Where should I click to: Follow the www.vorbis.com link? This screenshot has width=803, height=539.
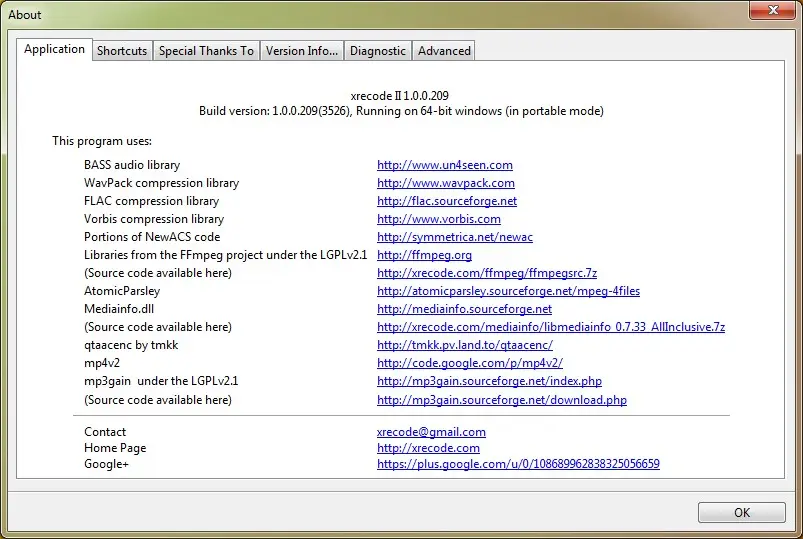tap(439, 219)
